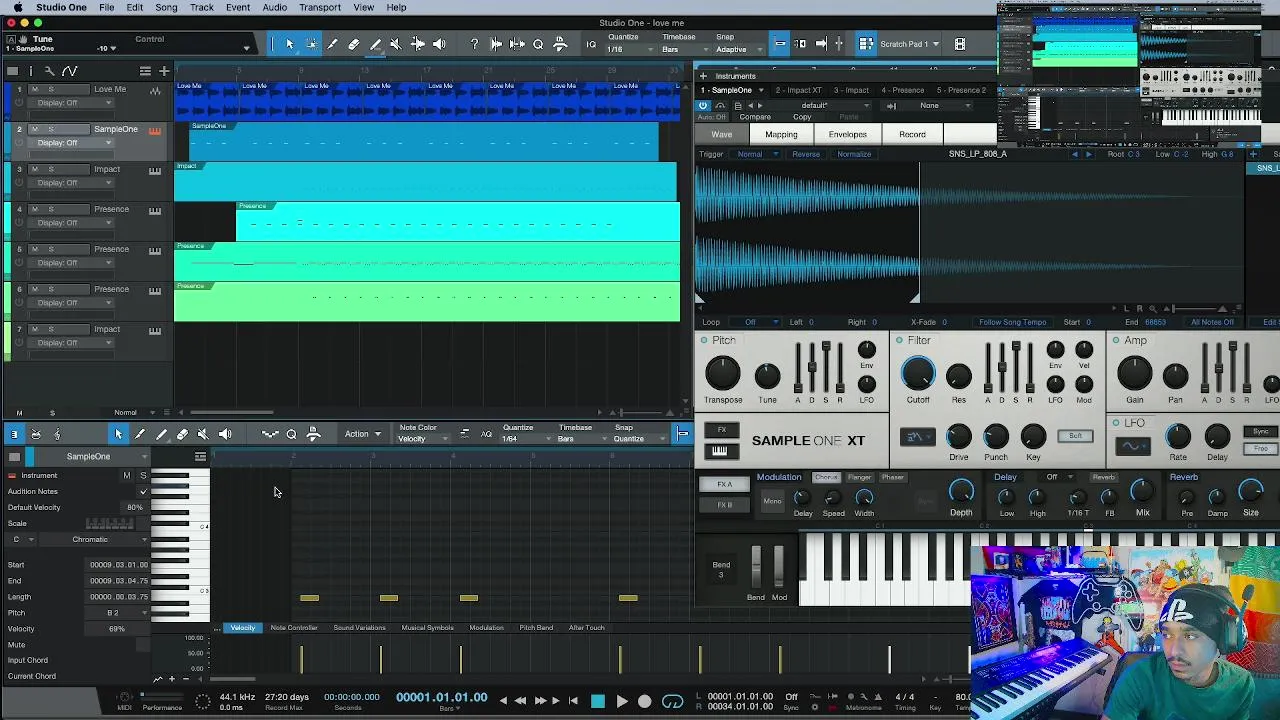Select the Eraser tool in the top toolbar

point(353,44)
